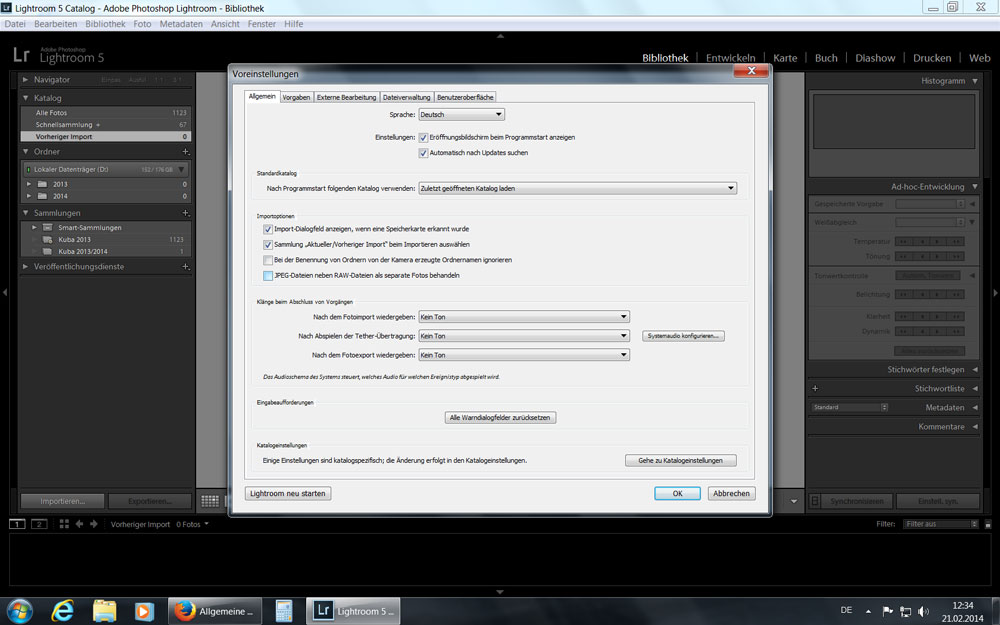This screenshot has width=1000, height=625.
Task: Open the Sprache dropdown
Action: click(x=461, y=115)
